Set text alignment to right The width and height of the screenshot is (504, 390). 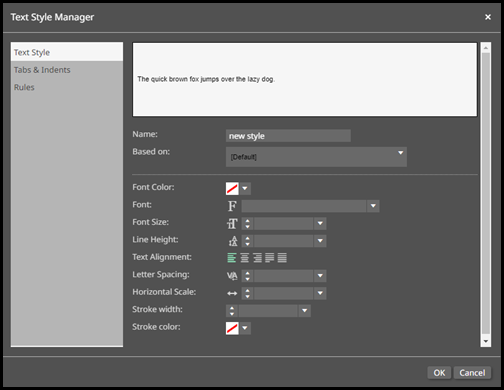tap(257, 258)
